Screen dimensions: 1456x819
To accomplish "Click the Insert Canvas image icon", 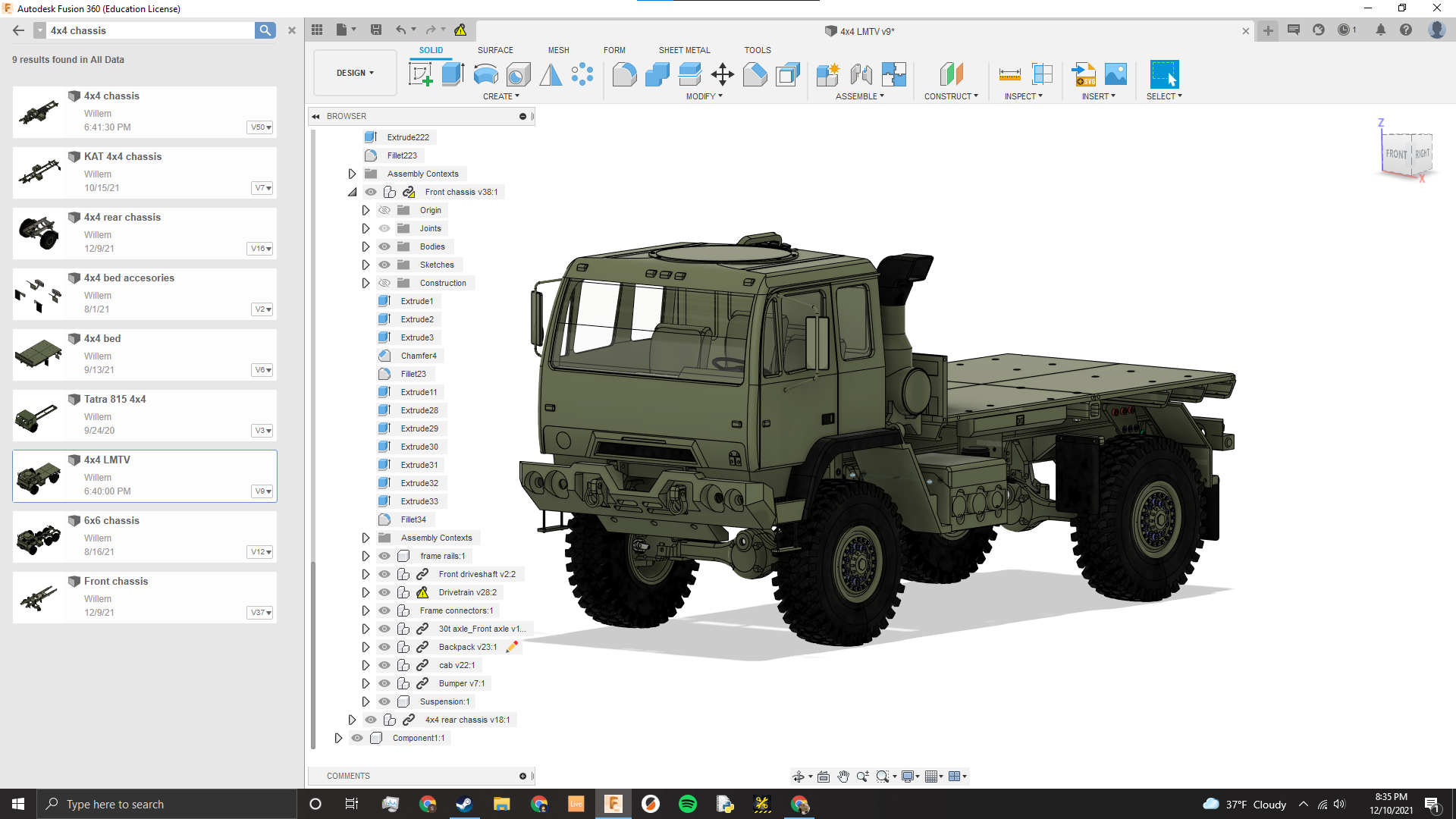I will coord(1116,74).
